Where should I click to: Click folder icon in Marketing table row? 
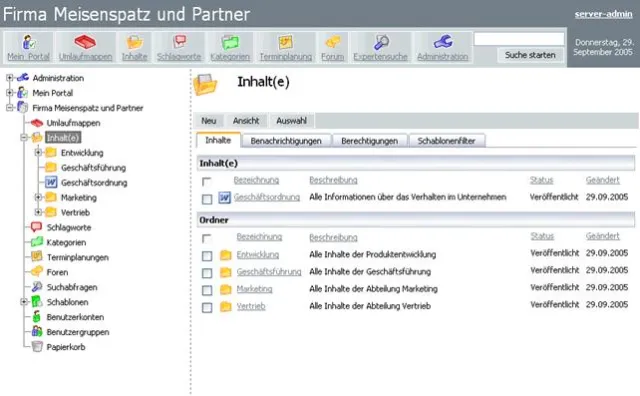pyautogui.click(x=225, y=289)
